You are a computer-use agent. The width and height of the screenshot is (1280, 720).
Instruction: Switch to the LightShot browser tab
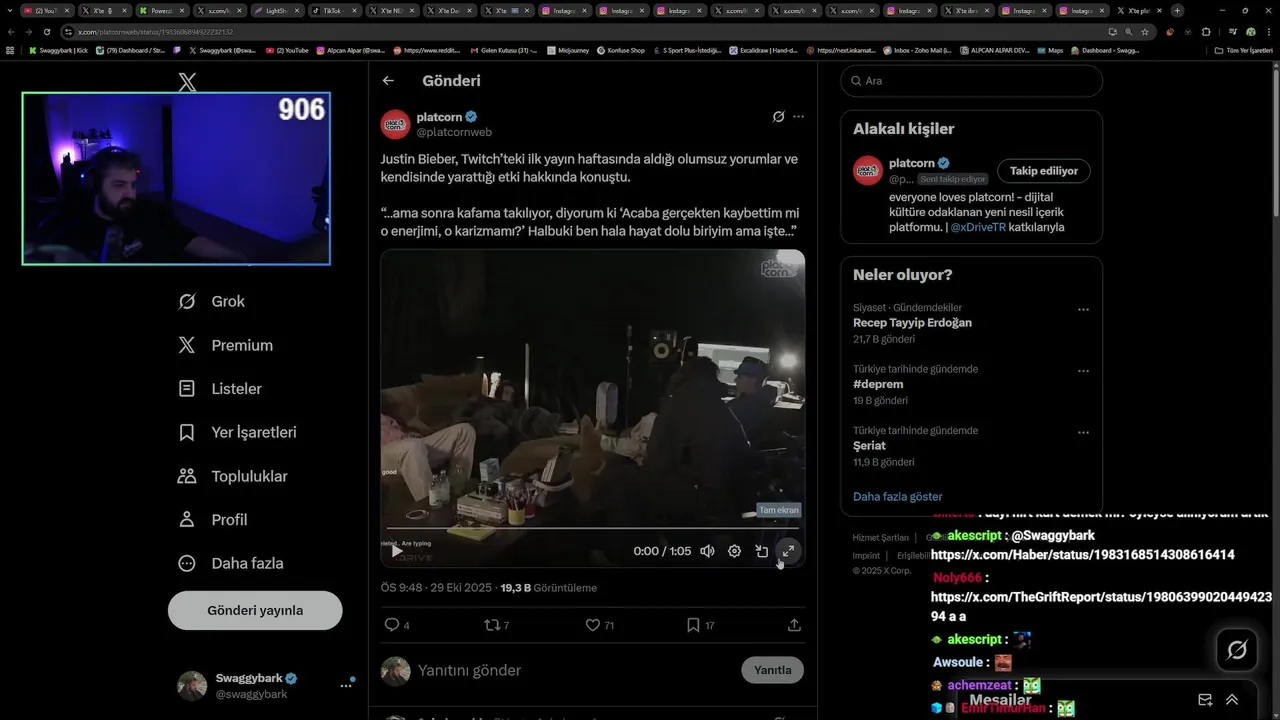277,10
